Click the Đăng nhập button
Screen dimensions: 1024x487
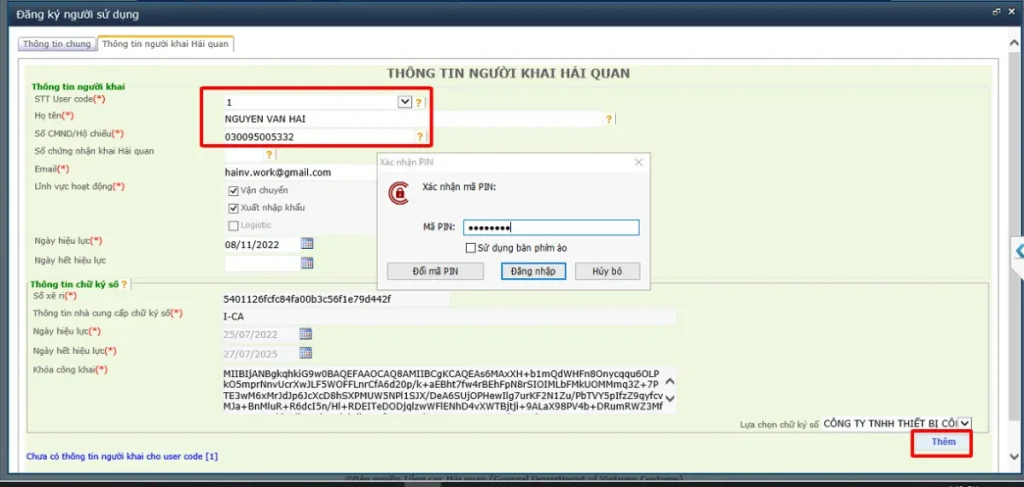[534, 272]
